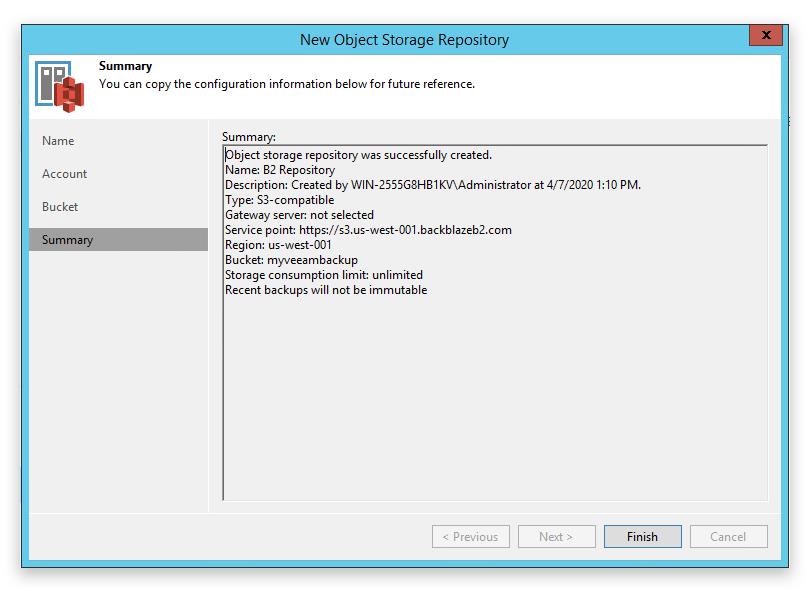Click the 'Type: S3-compatible' line
The width and height of the screenshot is (810, 591).
pos(279,200)
